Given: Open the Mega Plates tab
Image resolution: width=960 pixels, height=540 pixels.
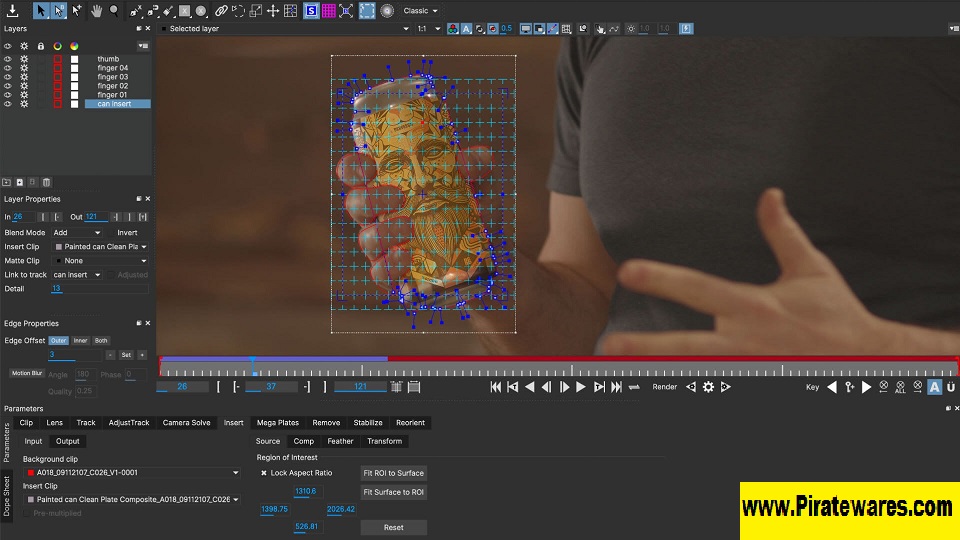Looking at the screenshot, I should coord(277,423).
